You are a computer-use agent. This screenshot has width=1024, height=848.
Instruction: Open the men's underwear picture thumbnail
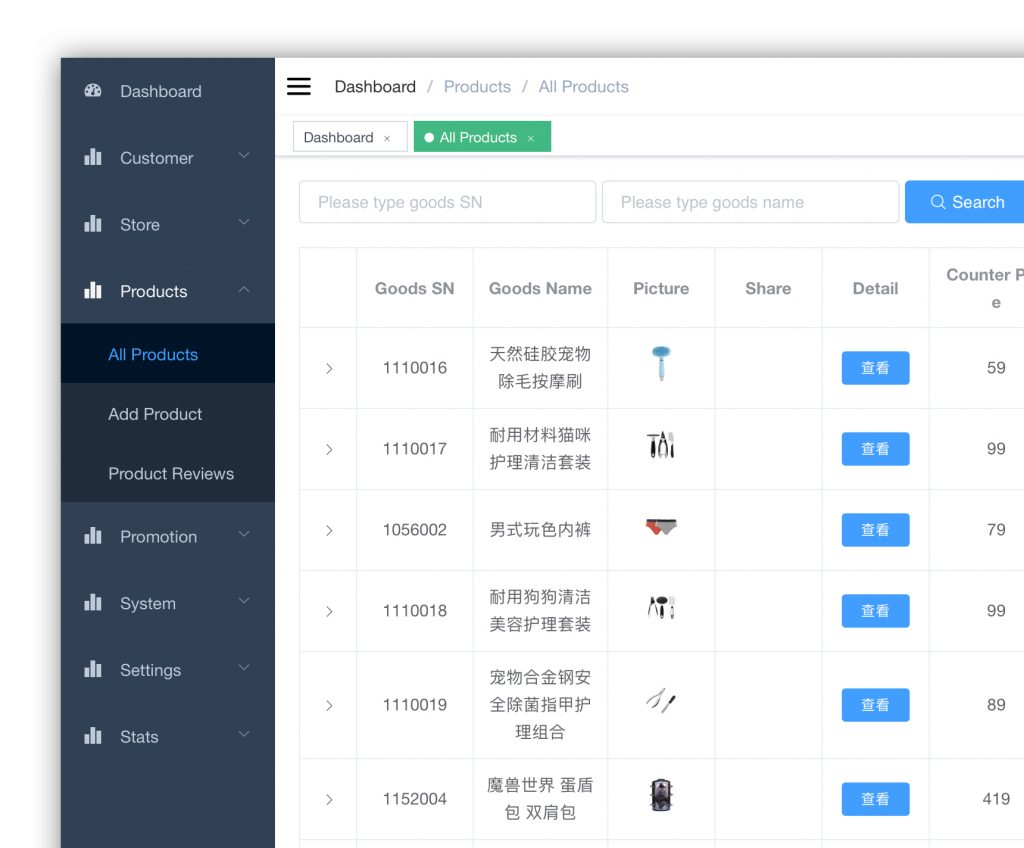pyautogui.click(x=661, y=527)
